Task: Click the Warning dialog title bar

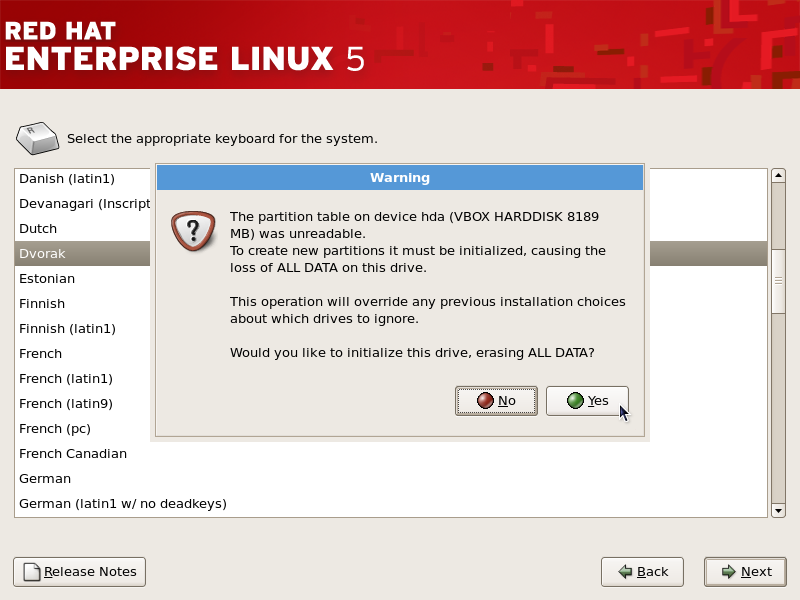Action: [400, 178]
